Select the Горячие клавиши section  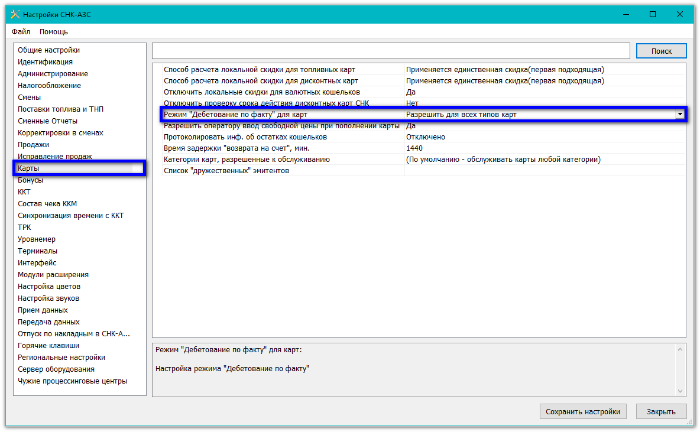48,345
